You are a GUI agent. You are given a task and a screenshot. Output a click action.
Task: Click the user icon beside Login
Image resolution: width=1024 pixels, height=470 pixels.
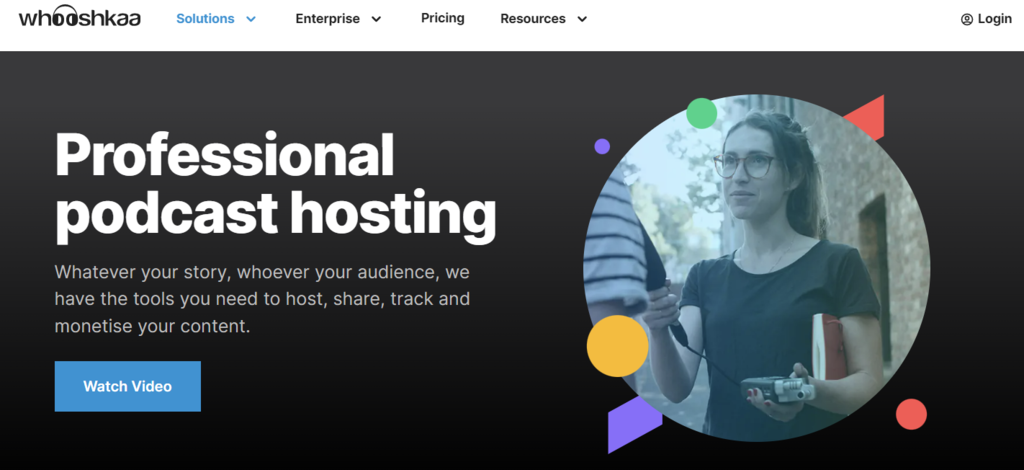click(967, 20)
